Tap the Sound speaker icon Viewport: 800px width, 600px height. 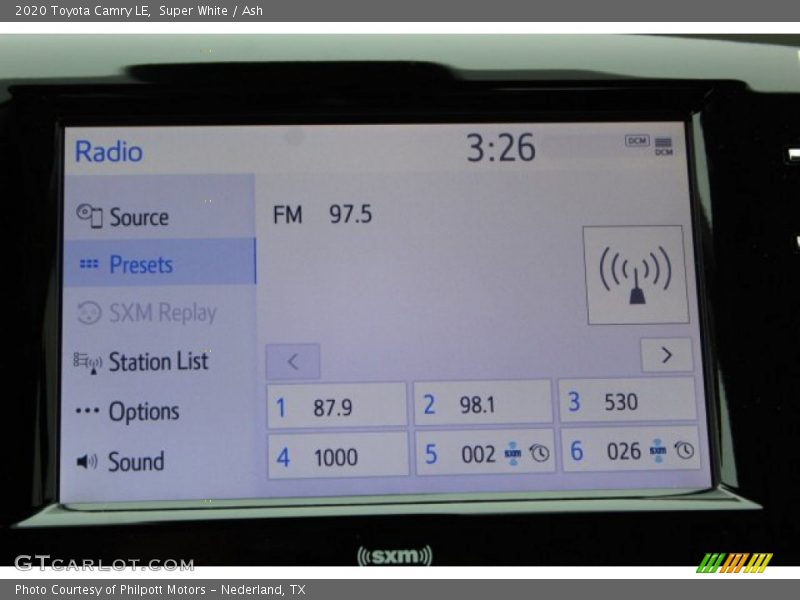88,461
